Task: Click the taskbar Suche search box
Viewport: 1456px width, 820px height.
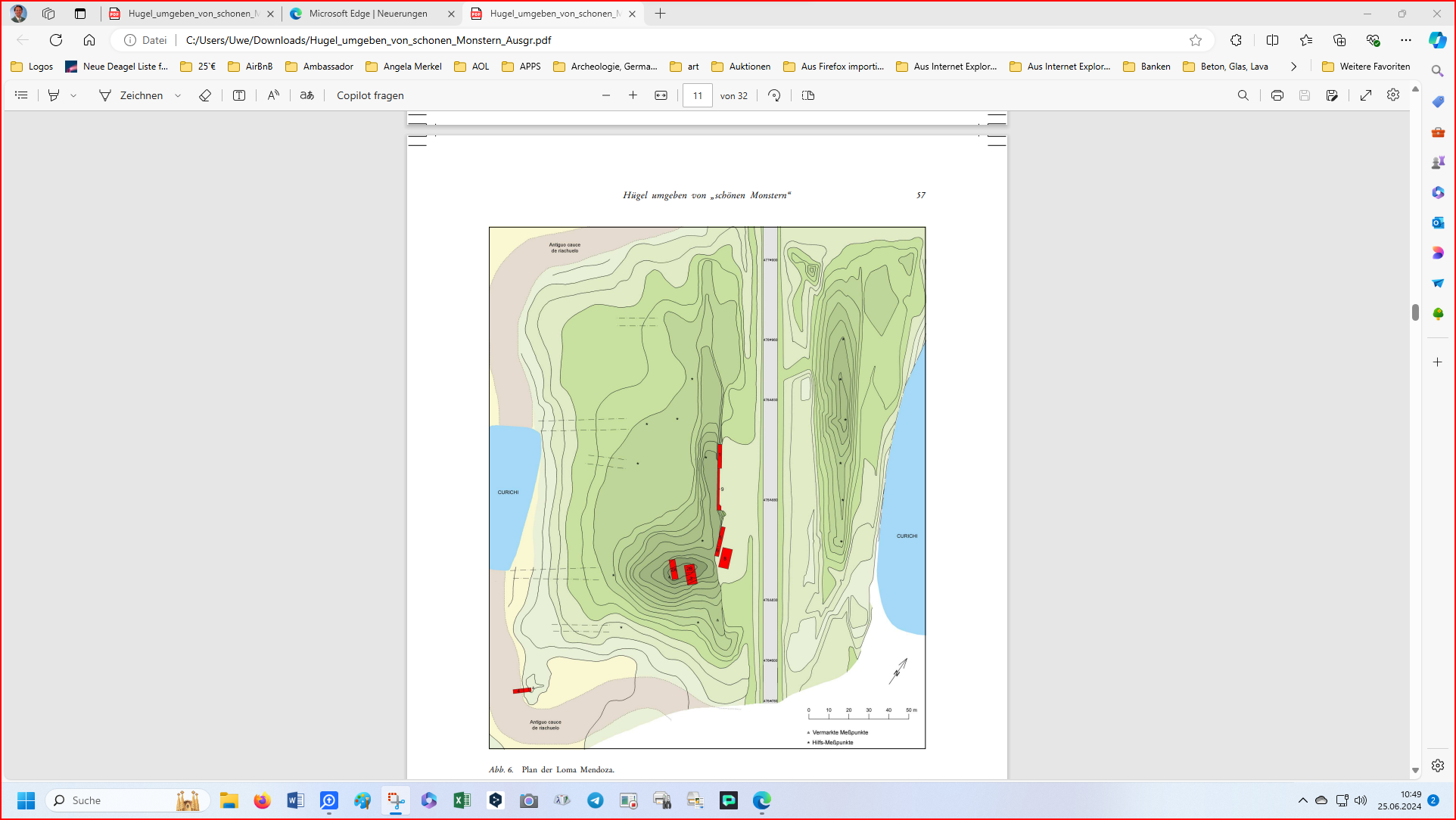Action: (x=127, y=800)
